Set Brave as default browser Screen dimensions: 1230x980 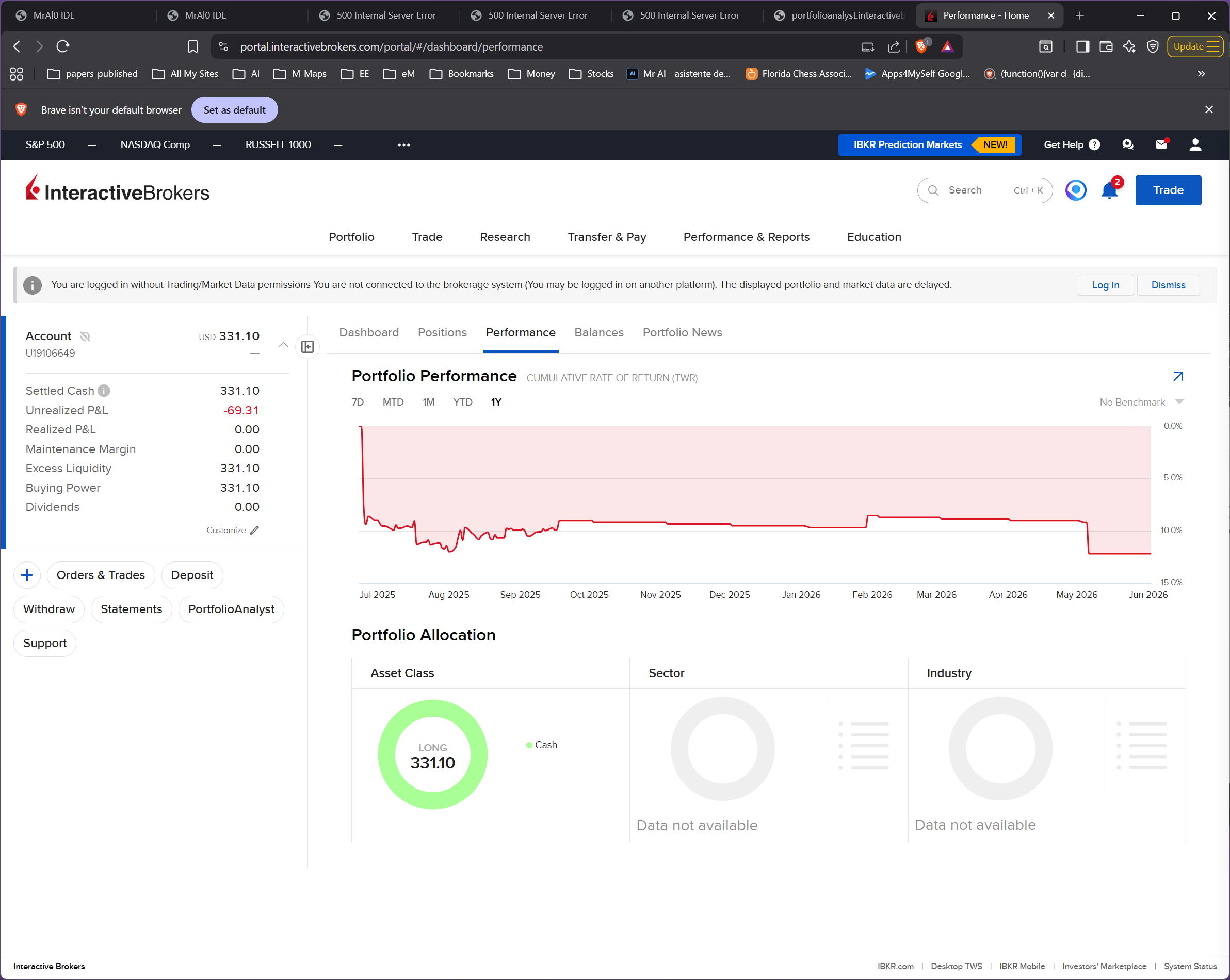click(x=234, y=109)
